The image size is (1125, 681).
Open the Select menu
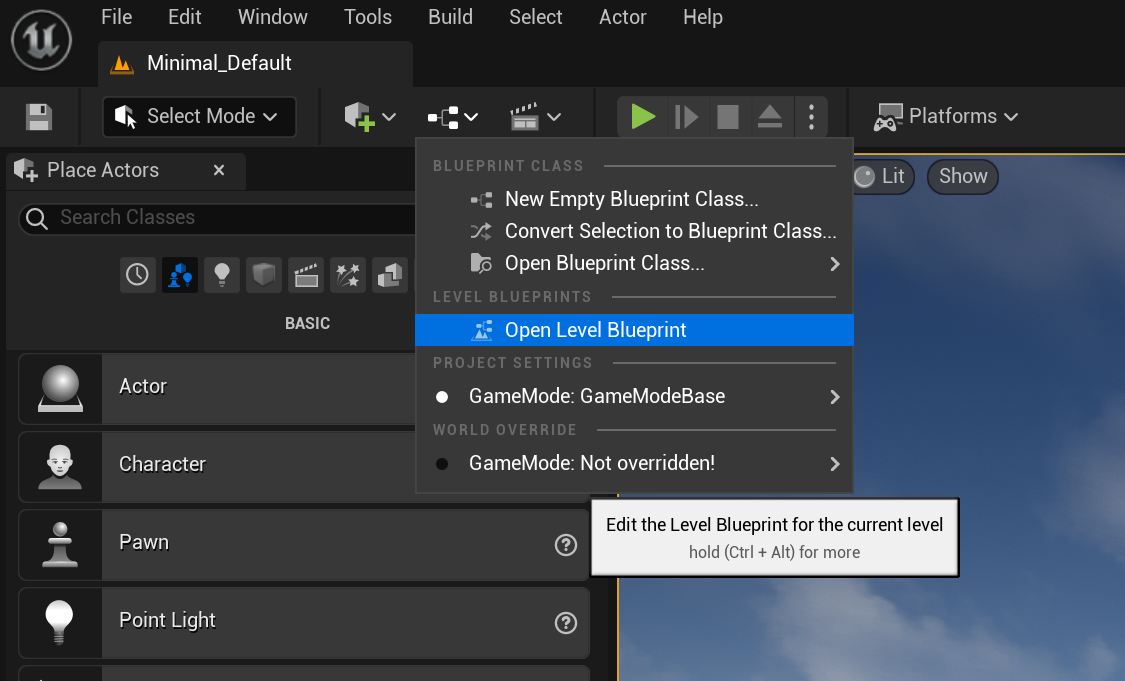click(x=536, y=17)
